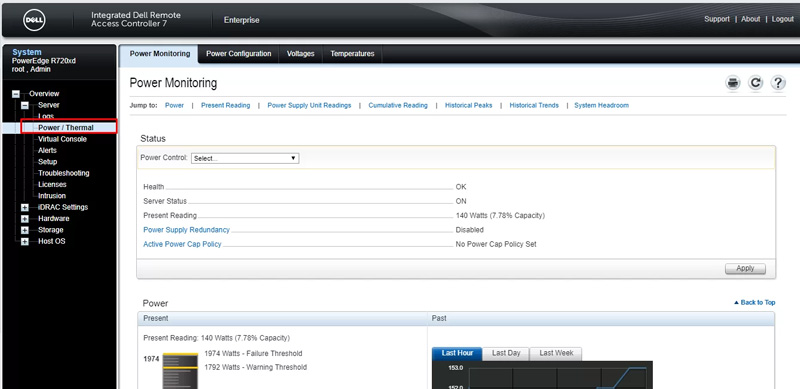Open the Power Control dropdown
This screenshot has width=800, height=389.
tap(245, 158)
